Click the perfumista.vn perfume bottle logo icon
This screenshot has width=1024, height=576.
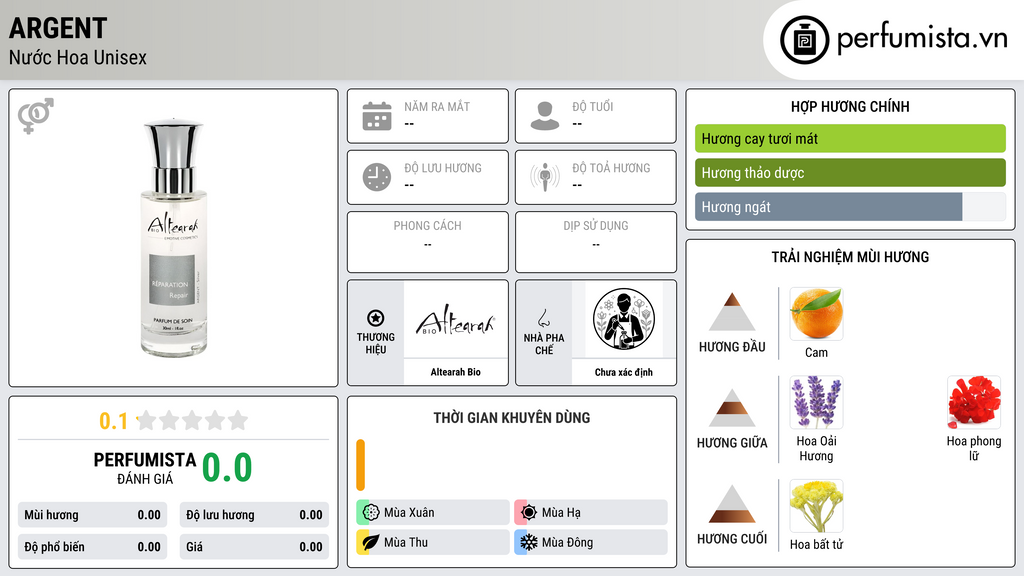pos(804,40)
